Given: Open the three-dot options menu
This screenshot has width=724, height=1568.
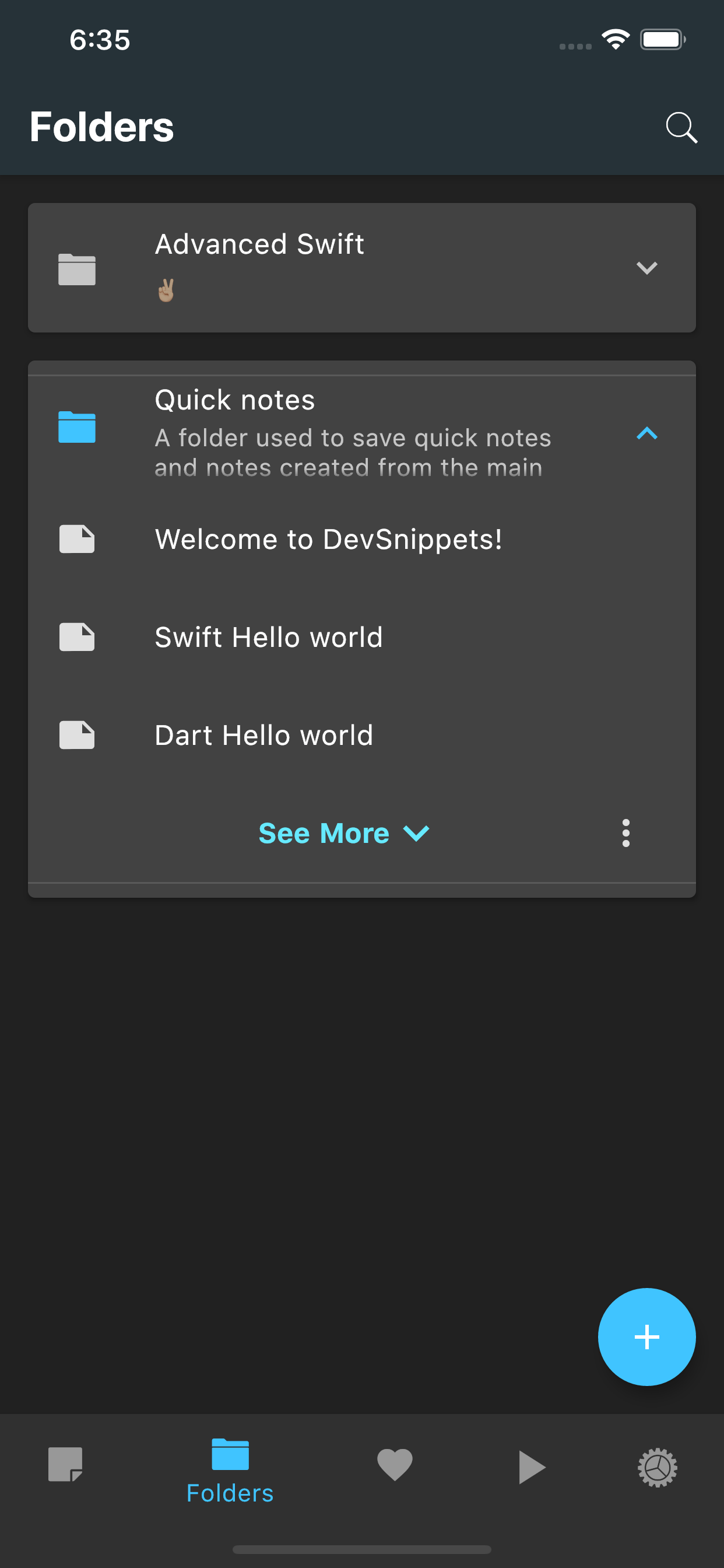Looking at the screenshot, I should coord(625,832).
